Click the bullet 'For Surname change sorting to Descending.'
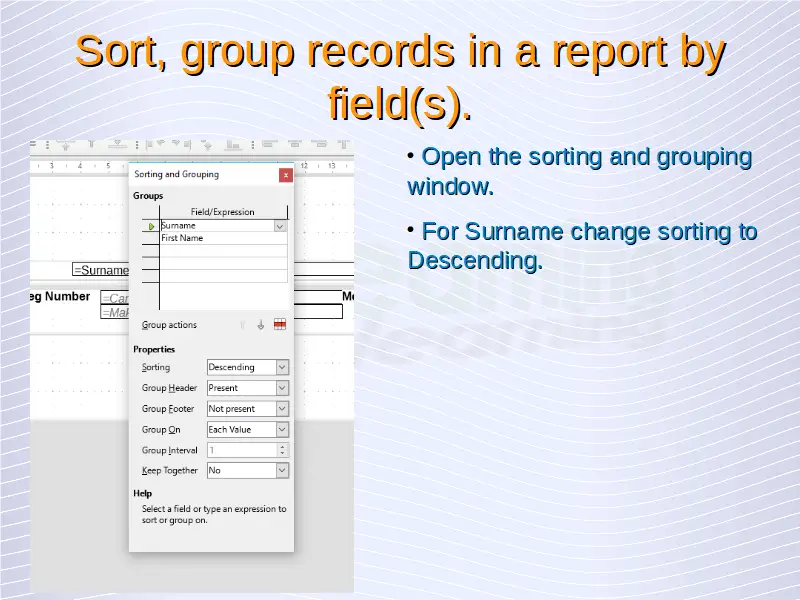This screenshot has height=600, width=800. coord(582,246)
